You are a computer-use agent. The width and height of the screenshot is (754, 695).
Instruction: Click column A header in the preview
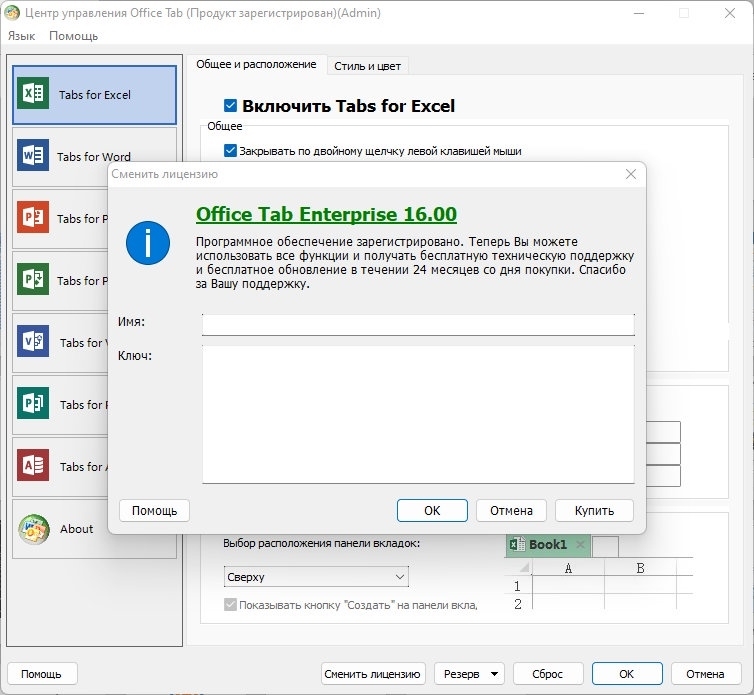pyautogui.click(x=568, y=569)
